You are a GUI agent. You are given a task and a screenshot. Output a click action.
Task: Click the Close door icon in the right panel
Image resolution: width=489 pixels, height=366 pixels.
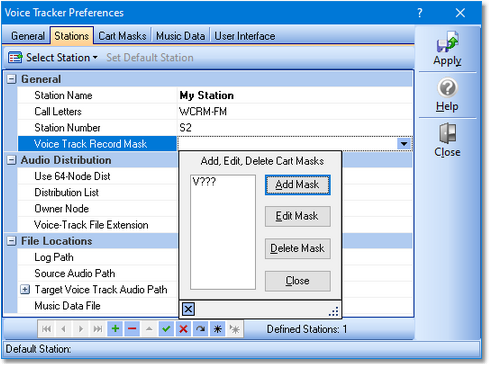tap(447, 133)
